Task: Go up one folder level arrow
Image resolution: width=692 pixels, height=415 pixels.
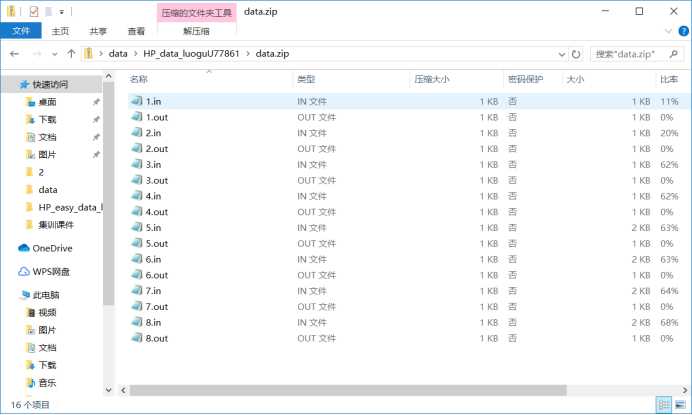Action: click(71, 54)
